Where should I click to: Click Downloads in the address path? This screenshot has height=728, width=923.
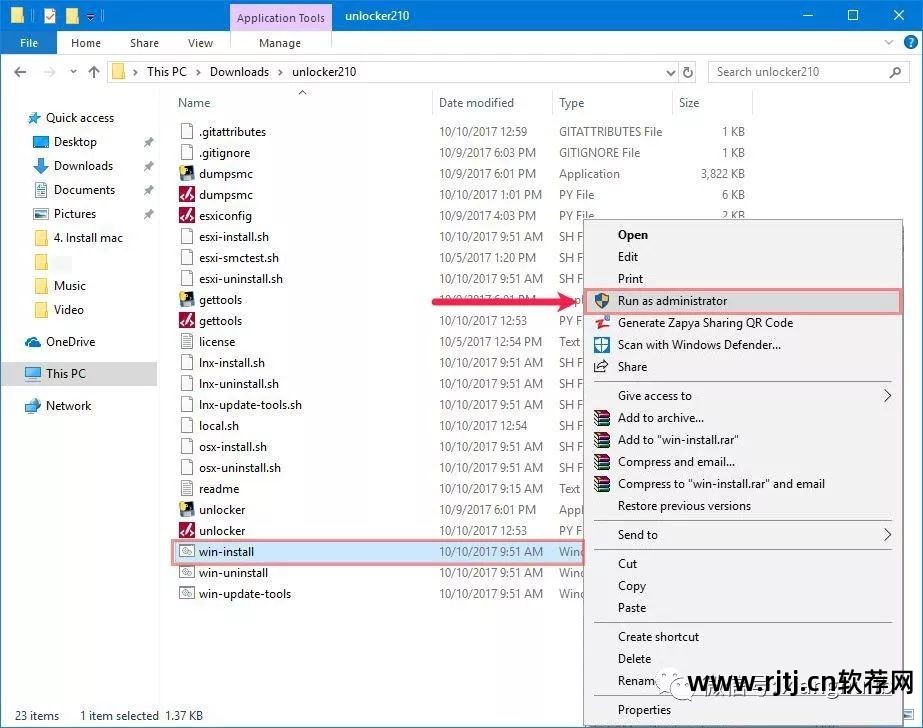pos(239,72)
